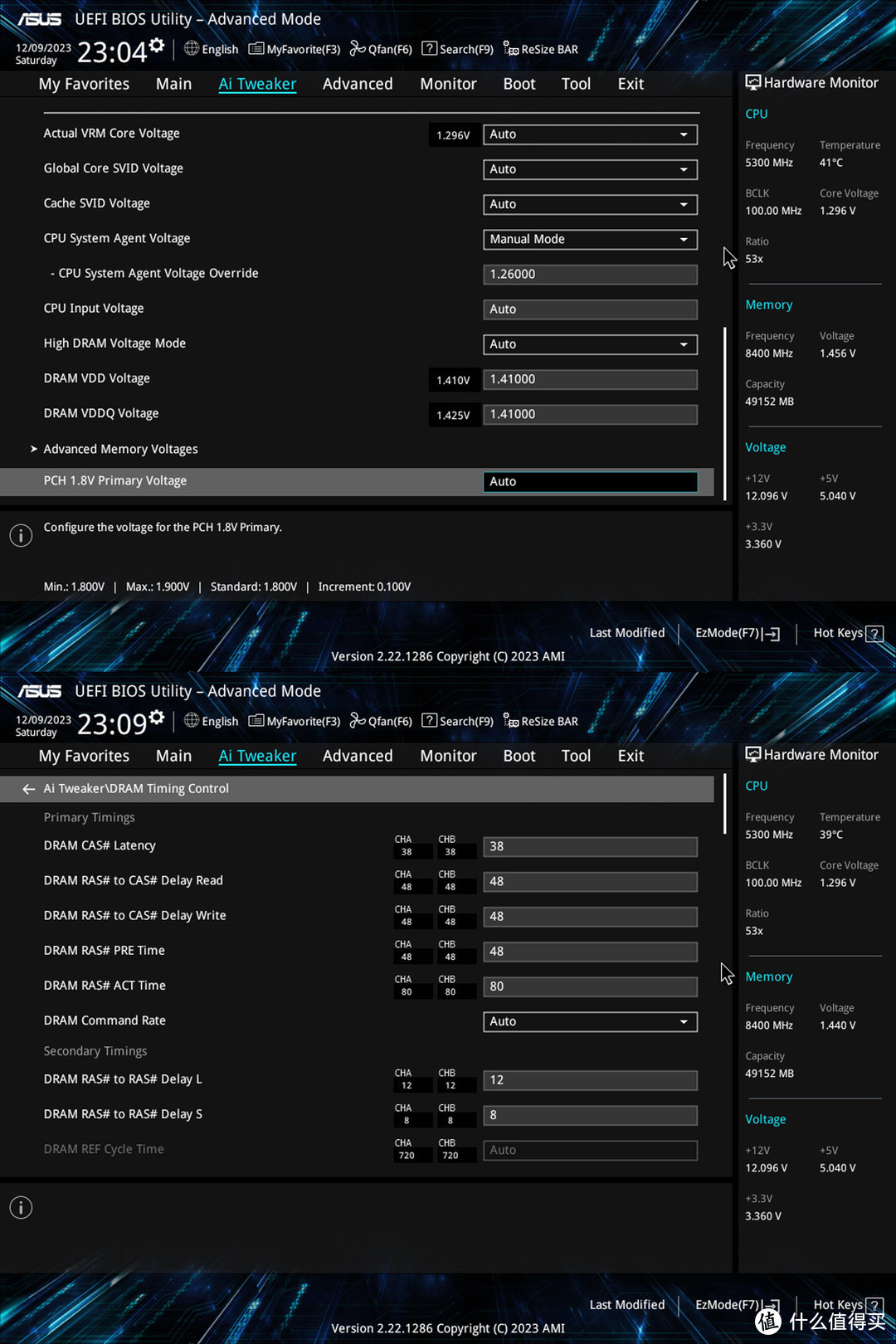
Task: Click the DRAM RAS# to CAS# Delay Write field
Action: click(x=590, y=917)
